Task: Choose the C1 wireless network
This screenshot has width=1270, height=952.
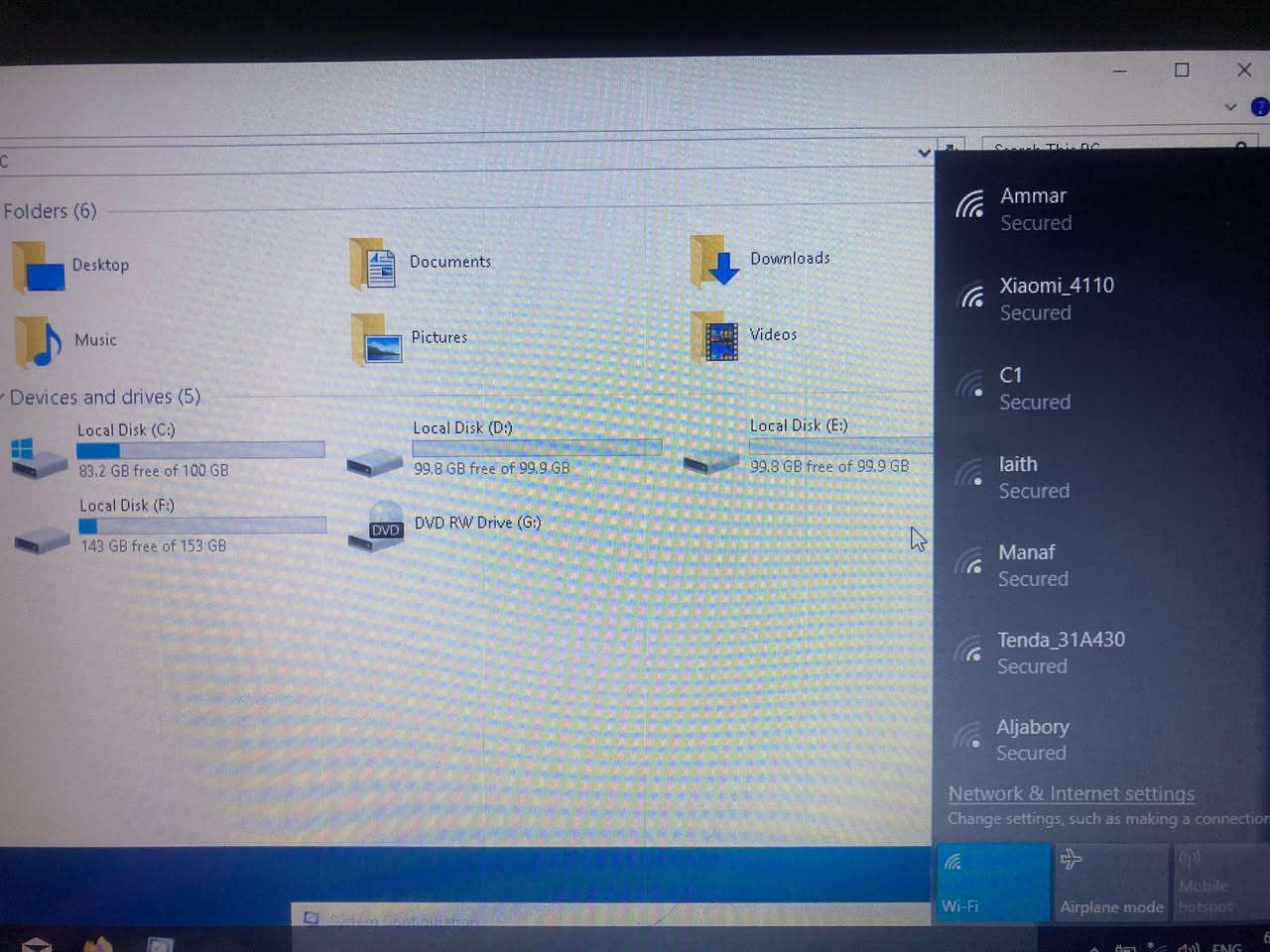Action: tap(1101, 388)
